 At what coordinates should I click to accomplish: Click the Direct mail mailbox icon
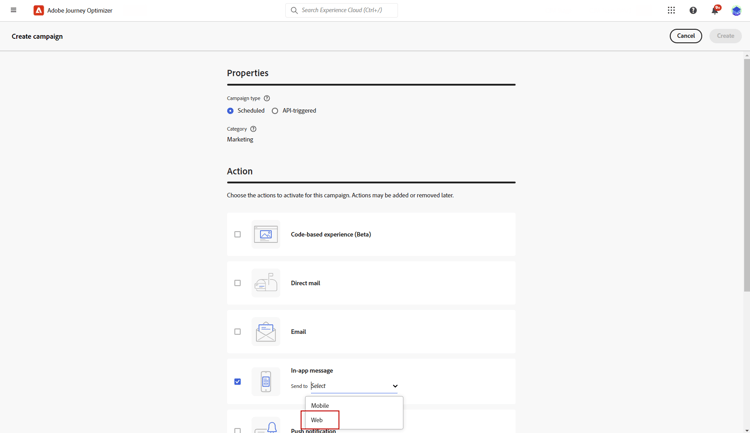pos(266,283)
